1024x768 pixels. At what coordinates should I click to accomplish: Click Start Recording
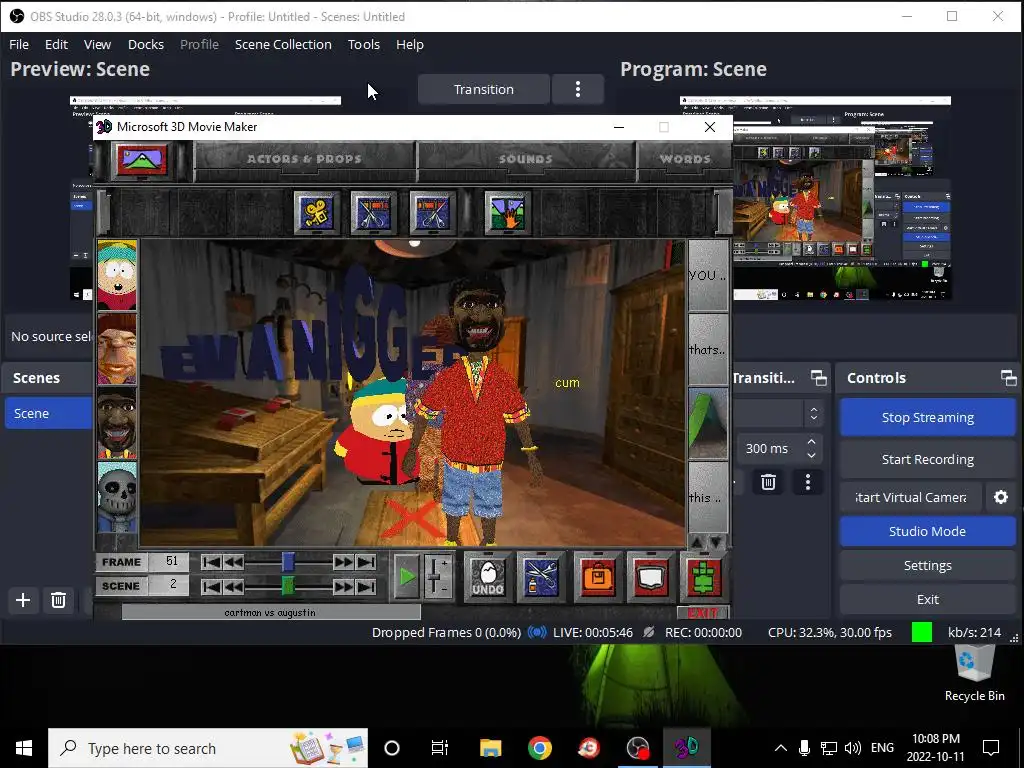point(927,459)
